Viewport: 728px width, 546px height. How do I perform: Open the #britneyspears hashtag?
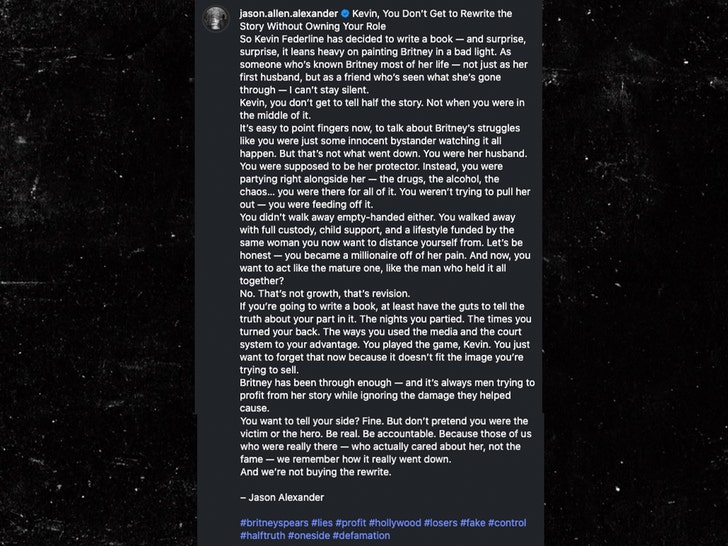(274, 523)
